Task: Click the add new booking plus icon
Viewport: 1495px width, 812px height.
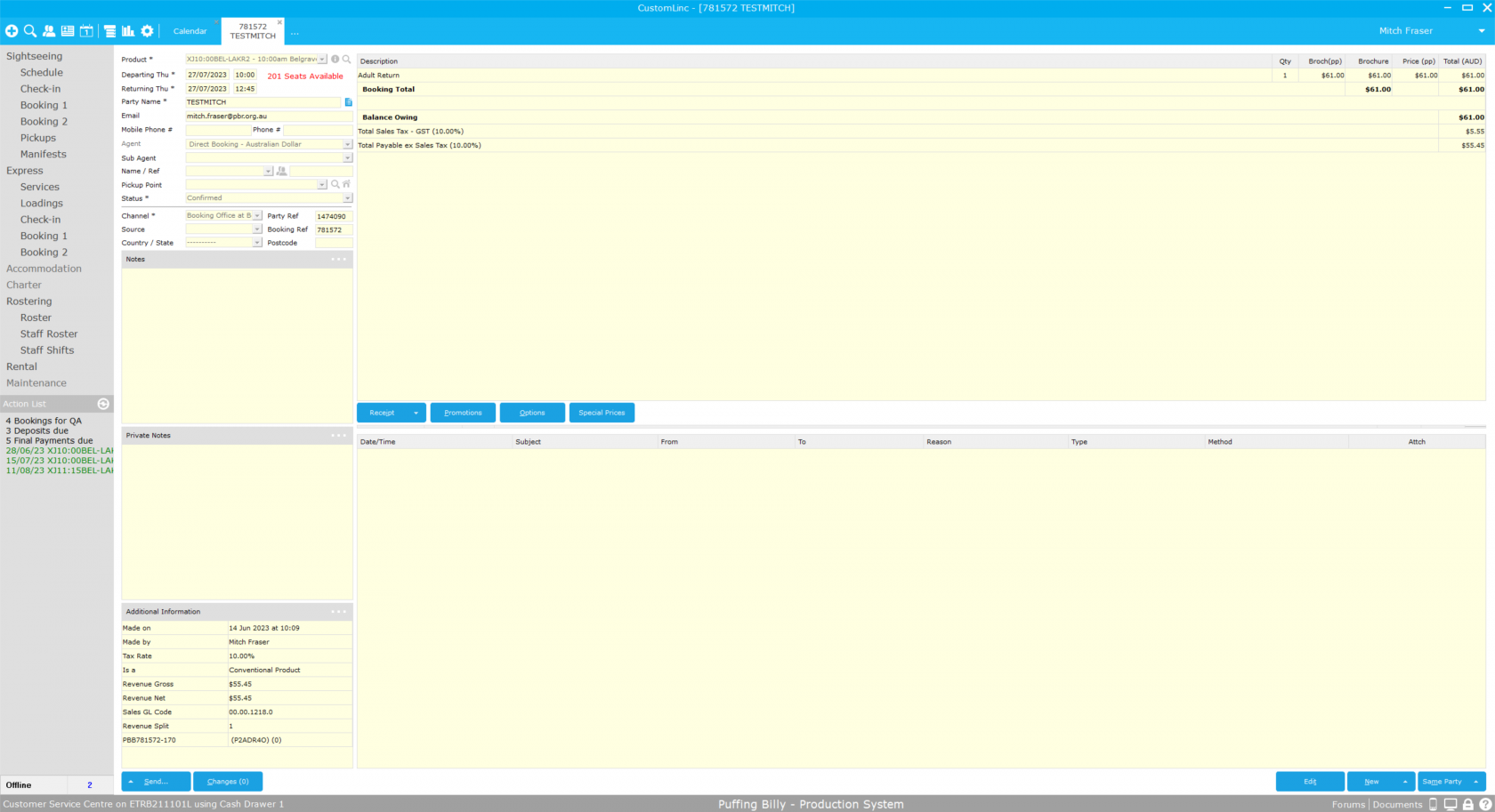Action: pos(12,31)
